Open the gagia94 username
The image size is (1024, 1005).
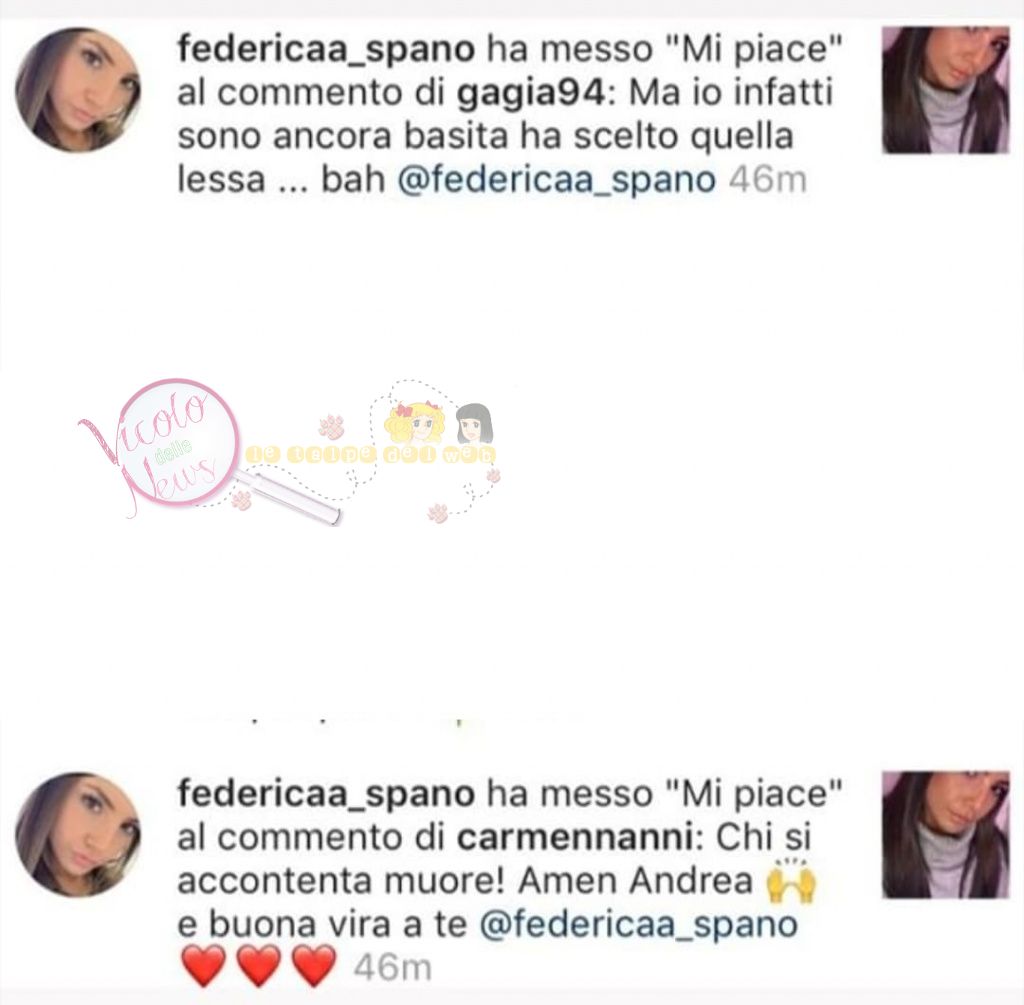pyautogui.click(x=532, y=93)
